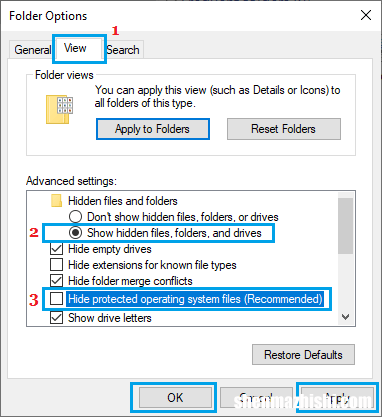The image size is (382, 417).
Task: Check Hide protected operating system files
Action: [x=57, y=299]
